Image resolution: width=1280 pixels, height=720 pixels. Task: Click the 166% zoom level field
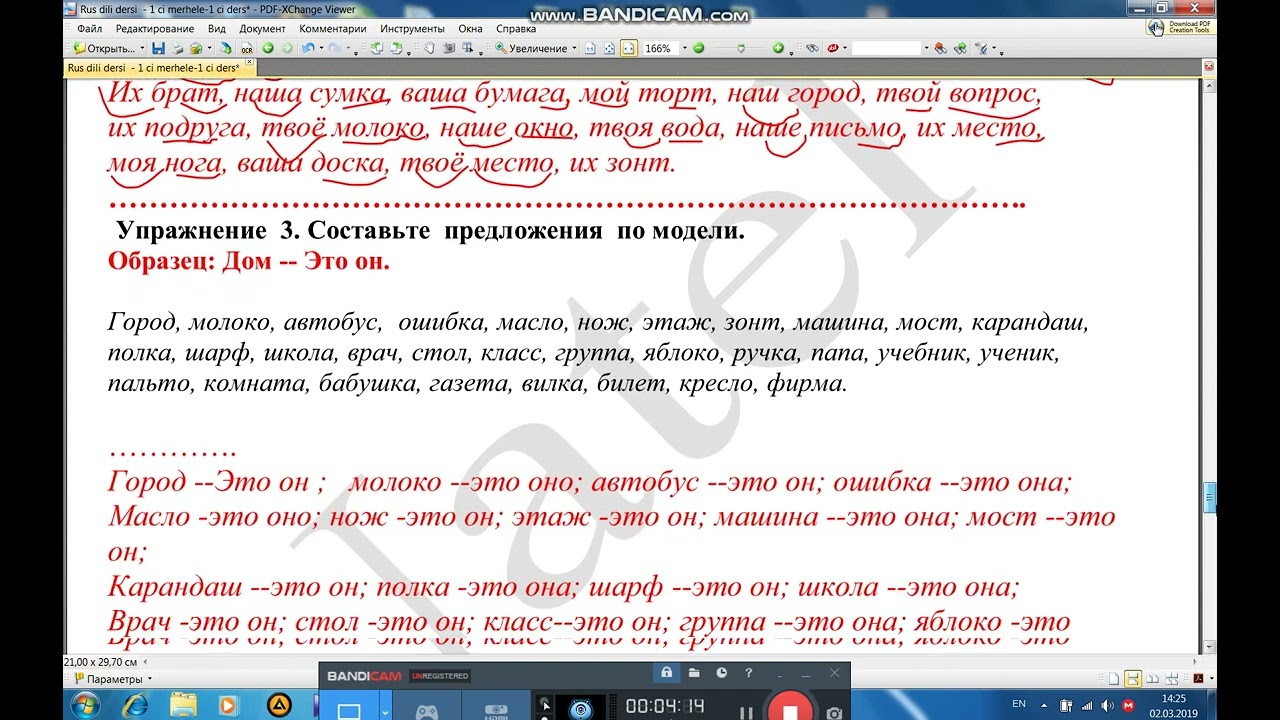pos(660,48)
